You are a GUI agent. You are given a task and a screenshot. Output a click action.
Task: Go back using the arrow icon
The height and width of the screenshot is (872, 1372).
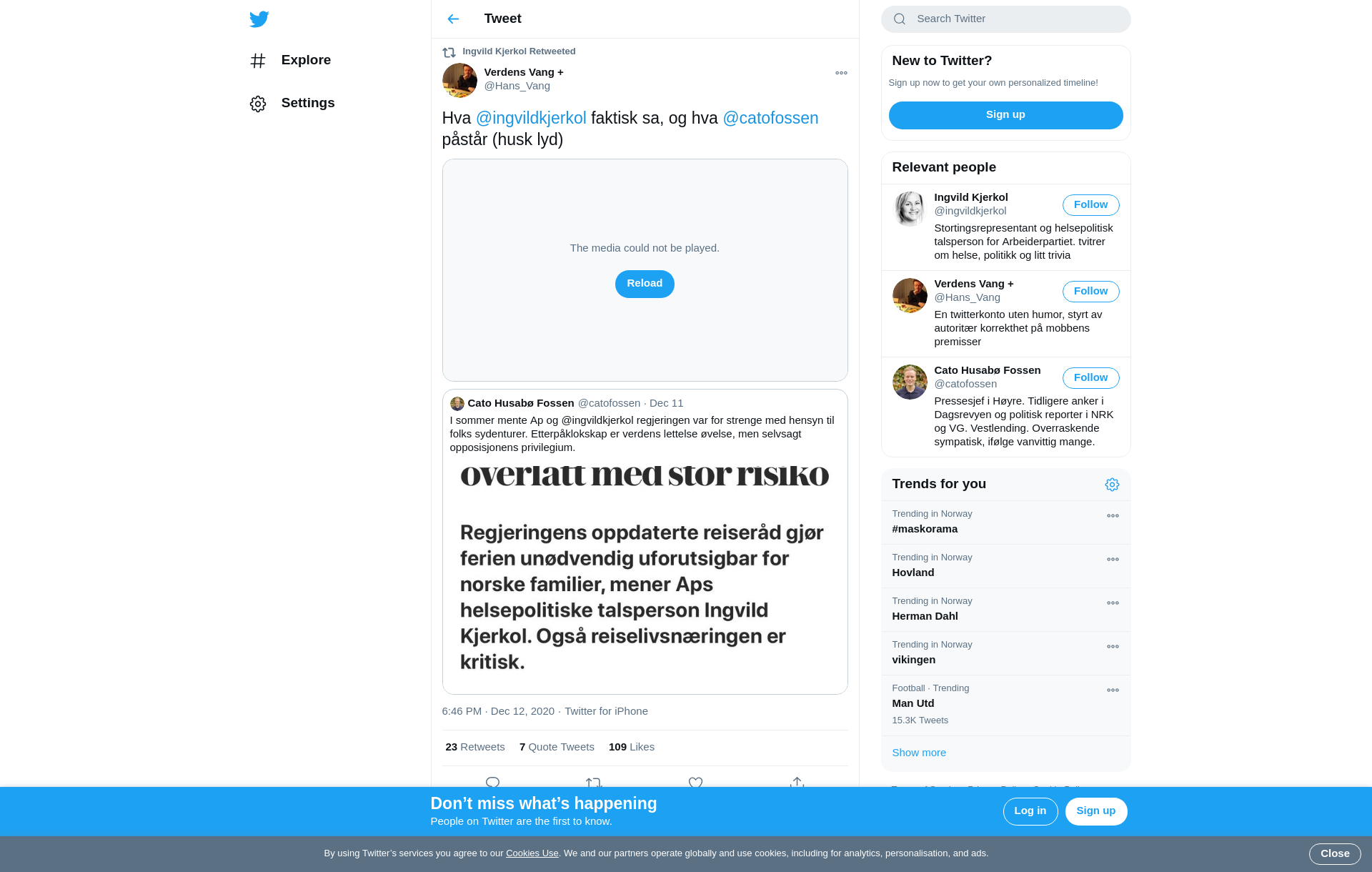tap(453, 19)
